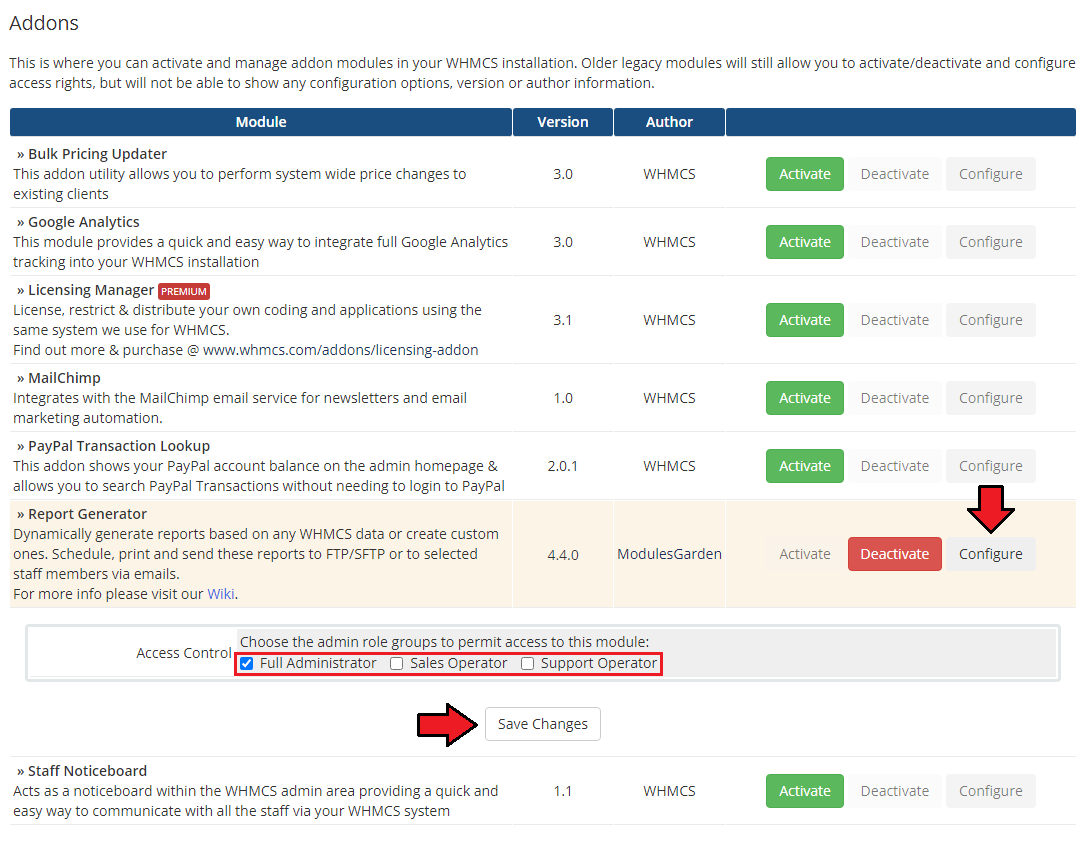This screenshot has height=860, width=1088.
Task: Open Configure for Bulk Pricing Updater
Action: [x=990, y=174]
